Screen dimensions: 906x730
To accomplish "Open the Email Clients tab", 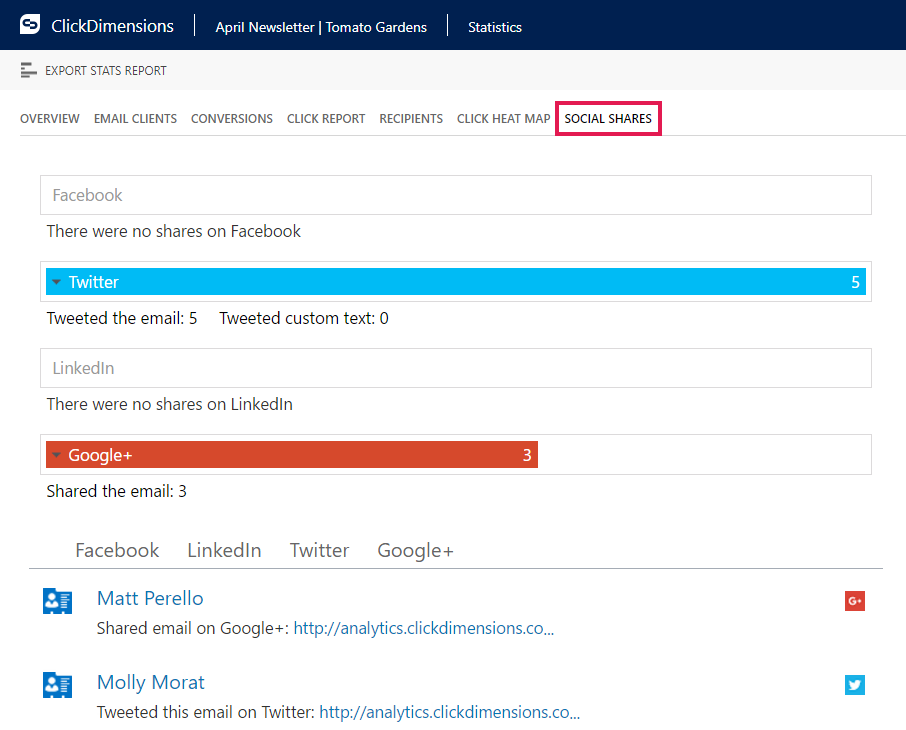I will [x=135, y=118].
